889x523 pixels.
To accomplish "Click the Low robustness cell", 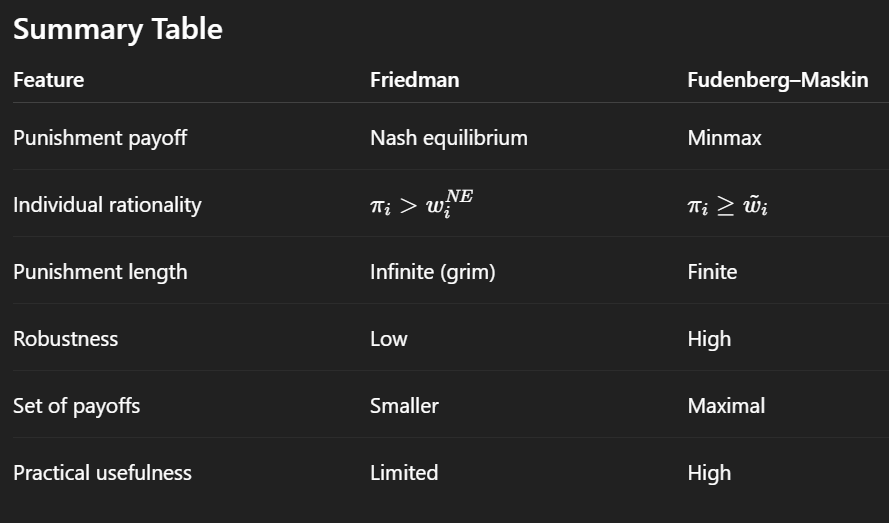I will 388,339.
